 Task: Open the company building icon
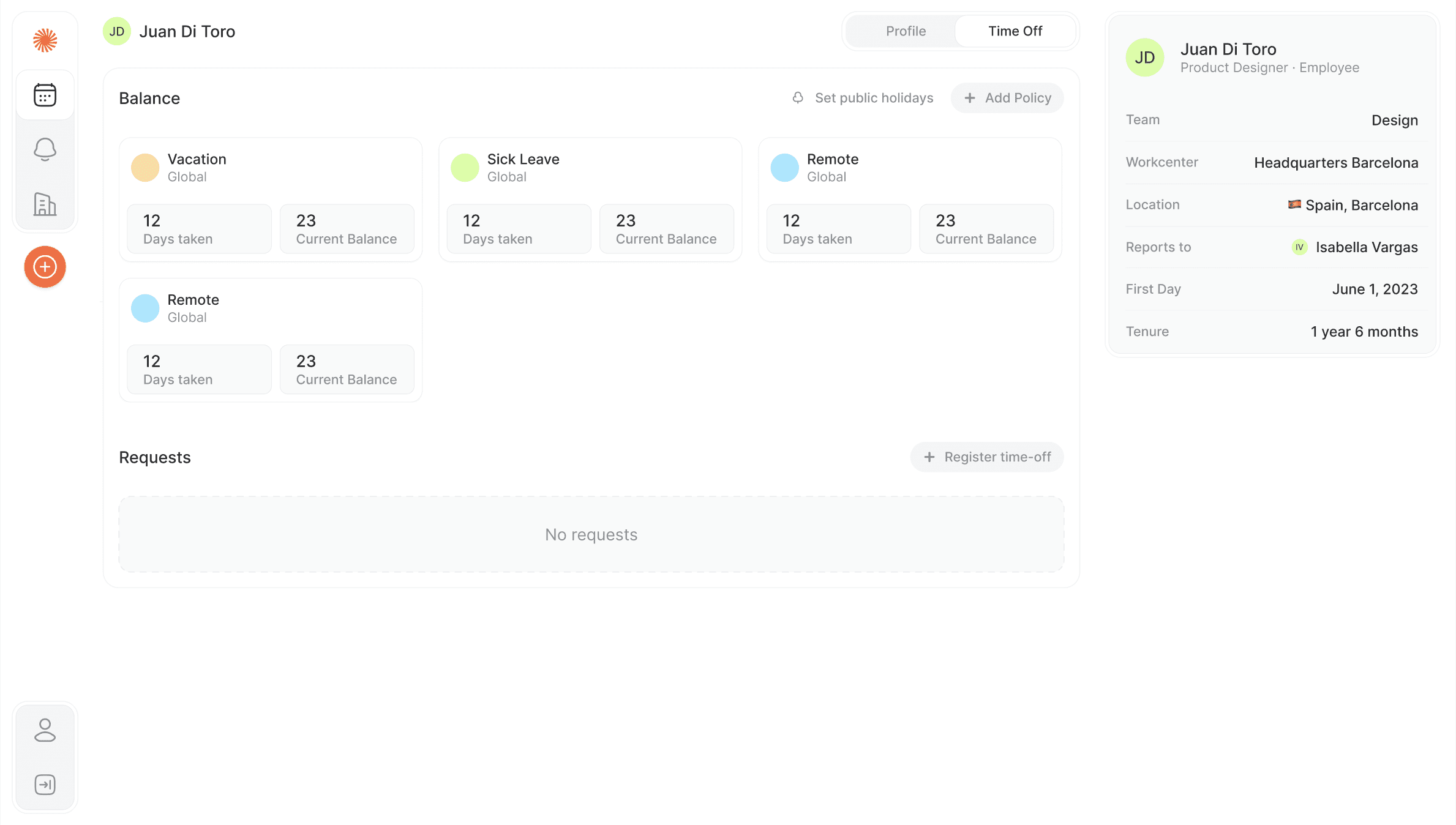point(45,204)
